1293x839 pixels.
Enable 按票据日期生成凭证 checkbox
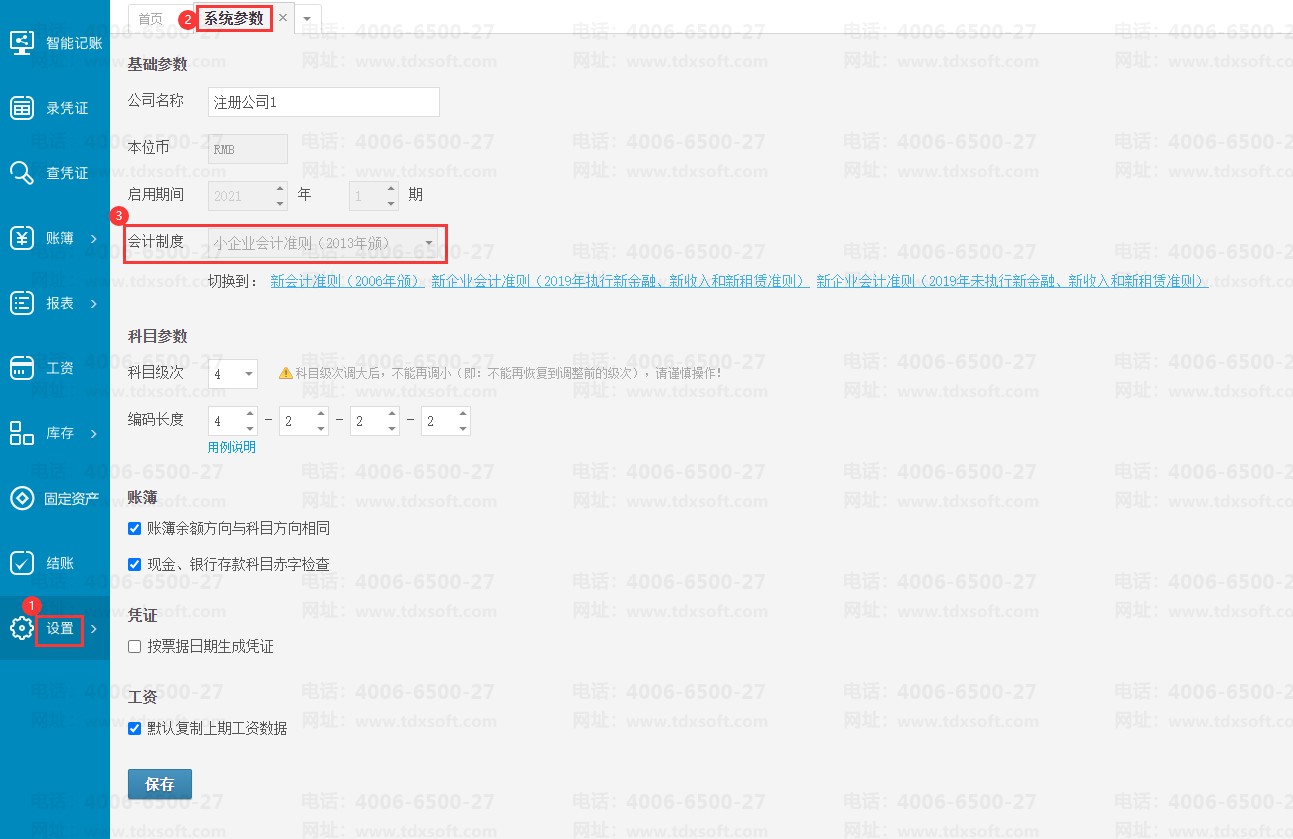135,647
